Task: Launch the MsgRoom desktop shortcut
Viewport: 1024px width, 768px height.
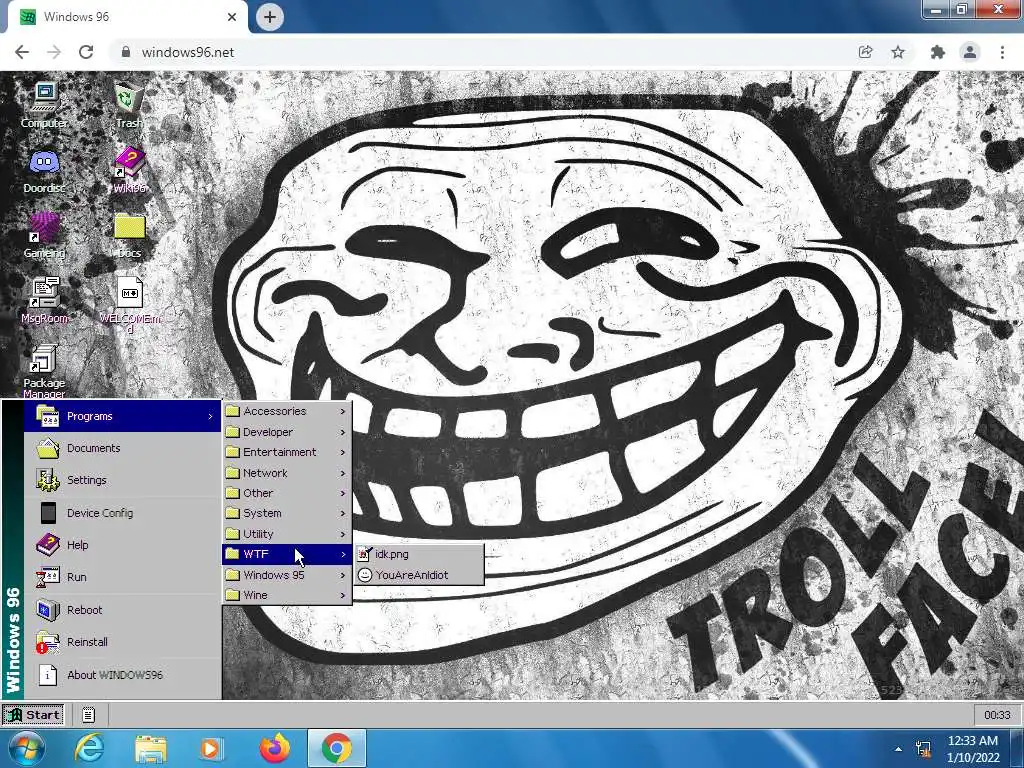Action: click(44, 300)
